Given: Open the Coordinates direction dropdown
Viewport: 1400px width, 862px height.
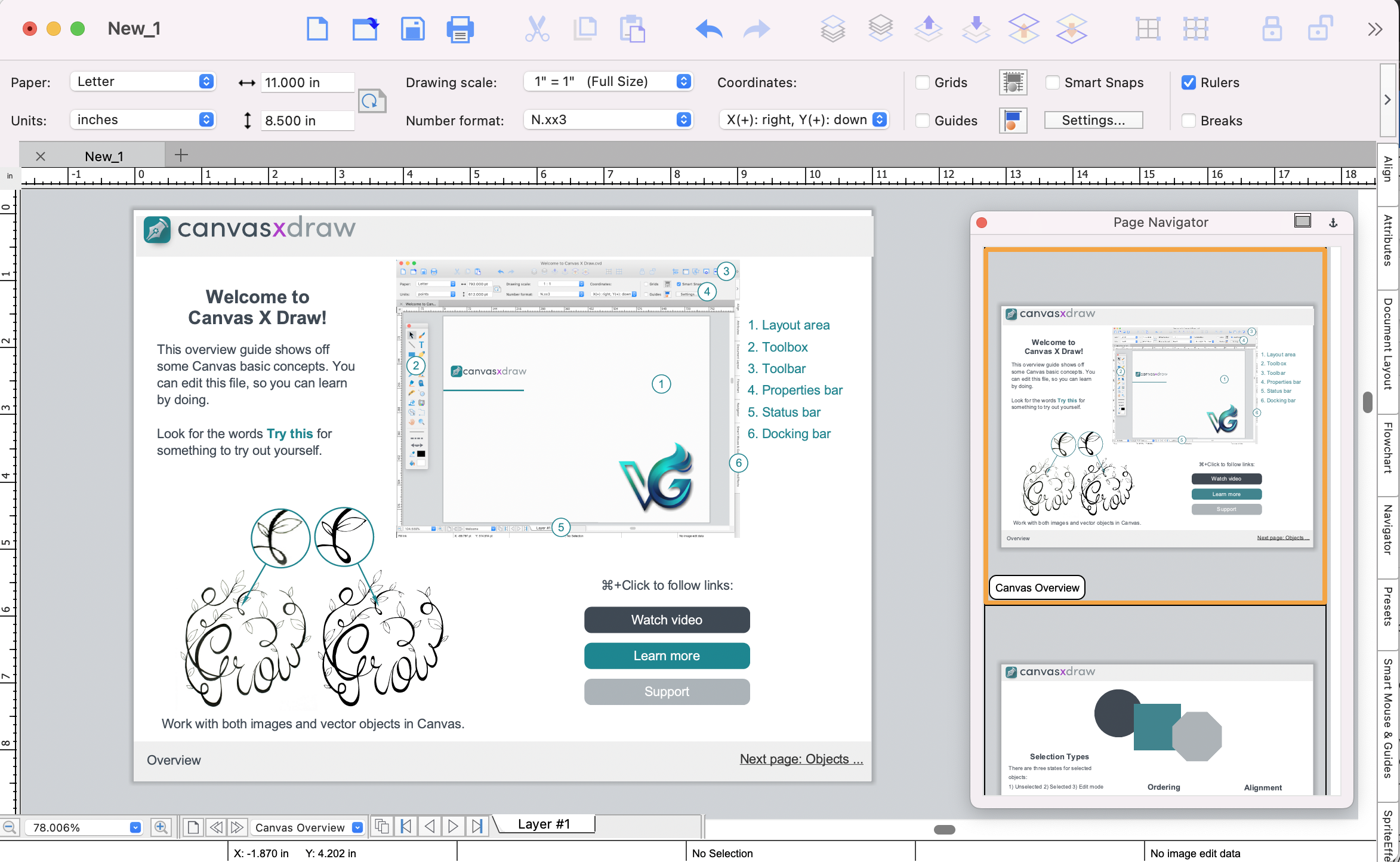Looking at the screenshot, I should click(x=804, y=120).
